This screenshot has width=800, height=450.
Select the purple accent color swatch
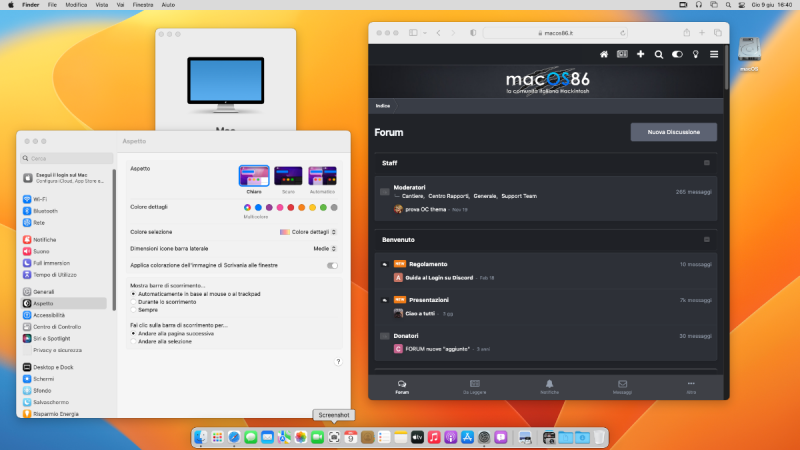pyautogui.click(x=269, y=208)
